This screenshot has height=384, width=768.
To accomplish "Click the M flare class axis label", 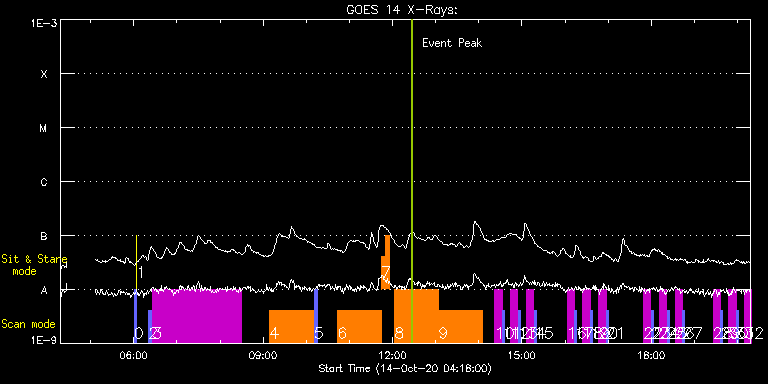I will pyautogui.click(x=44, y=128).
